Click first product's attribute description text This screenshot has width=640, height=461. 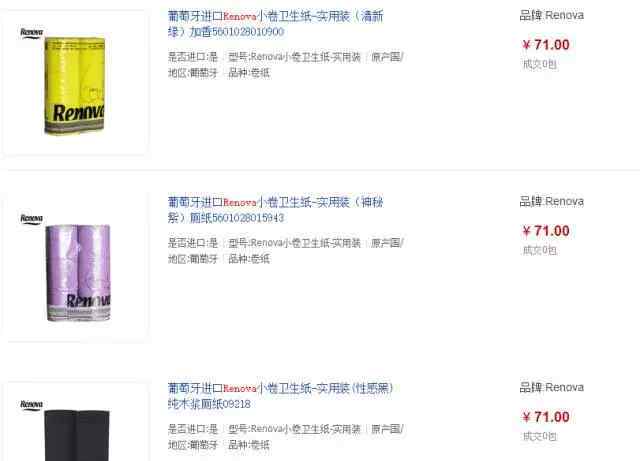pyautogui.click(x=286, y=65)
